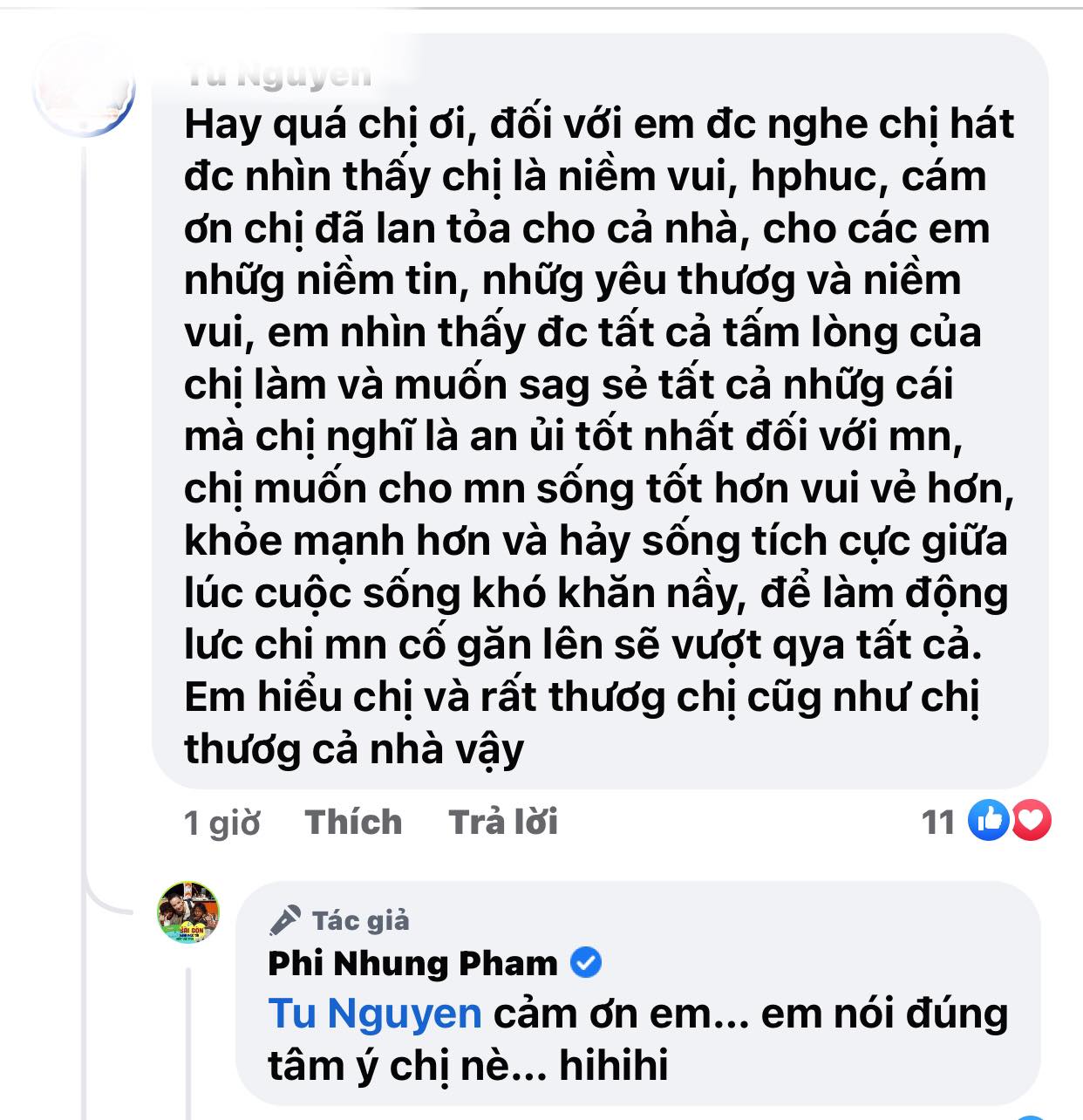This screenshot has height=1120, width=1083.
Task: Click the pen icon beside Tác giả label
Action: point(286,919)
